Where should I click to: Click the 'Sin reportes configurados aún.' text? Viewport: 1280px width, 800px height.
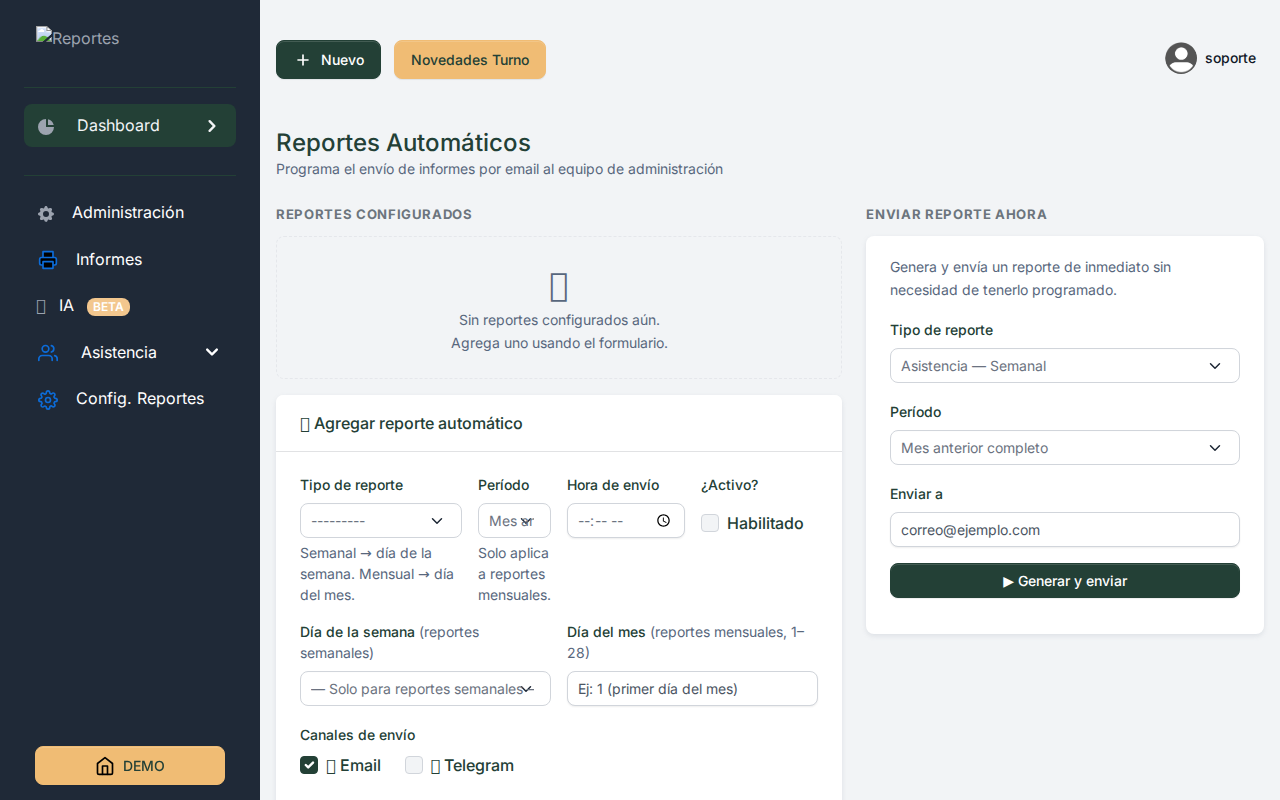click(x=559, y=320)
